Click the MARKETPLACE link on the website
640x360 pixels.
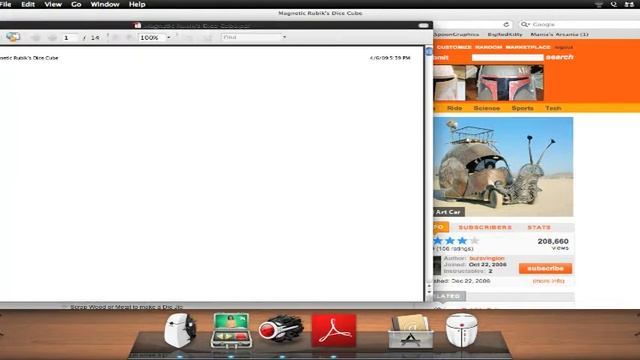528,47
